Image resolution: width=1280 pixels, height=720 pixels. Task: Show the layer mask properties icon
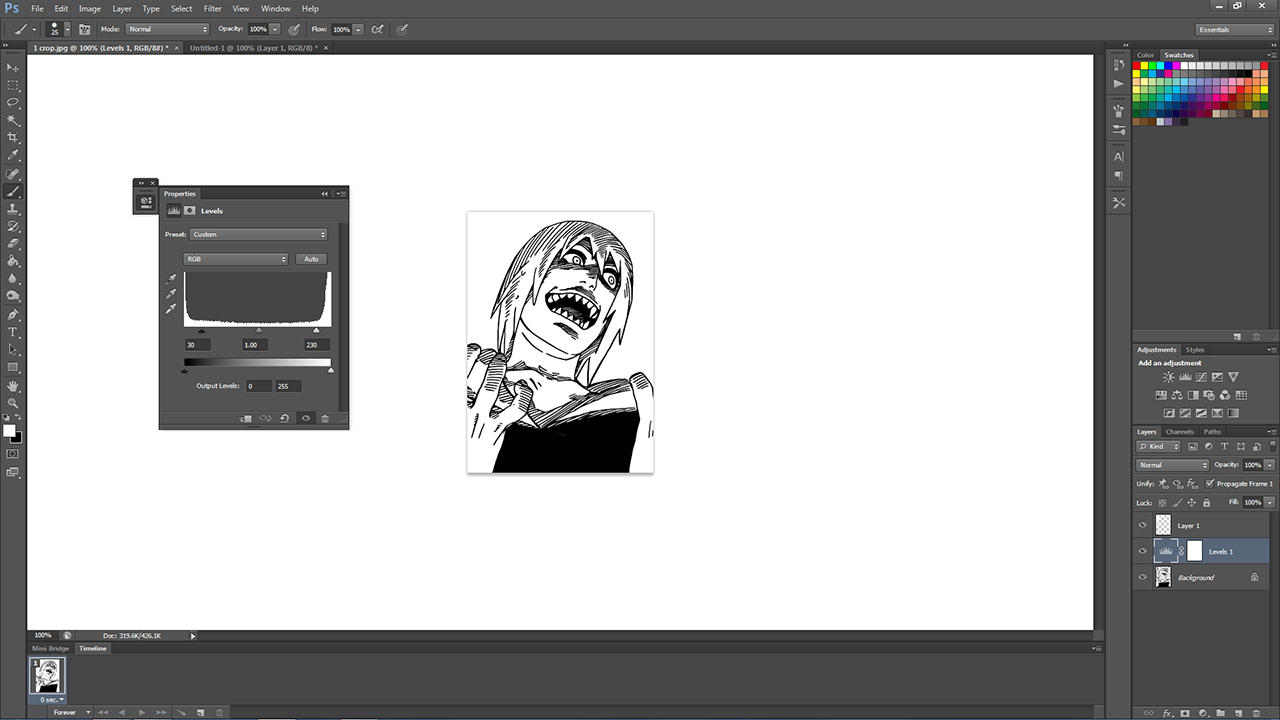pos(190,211)
